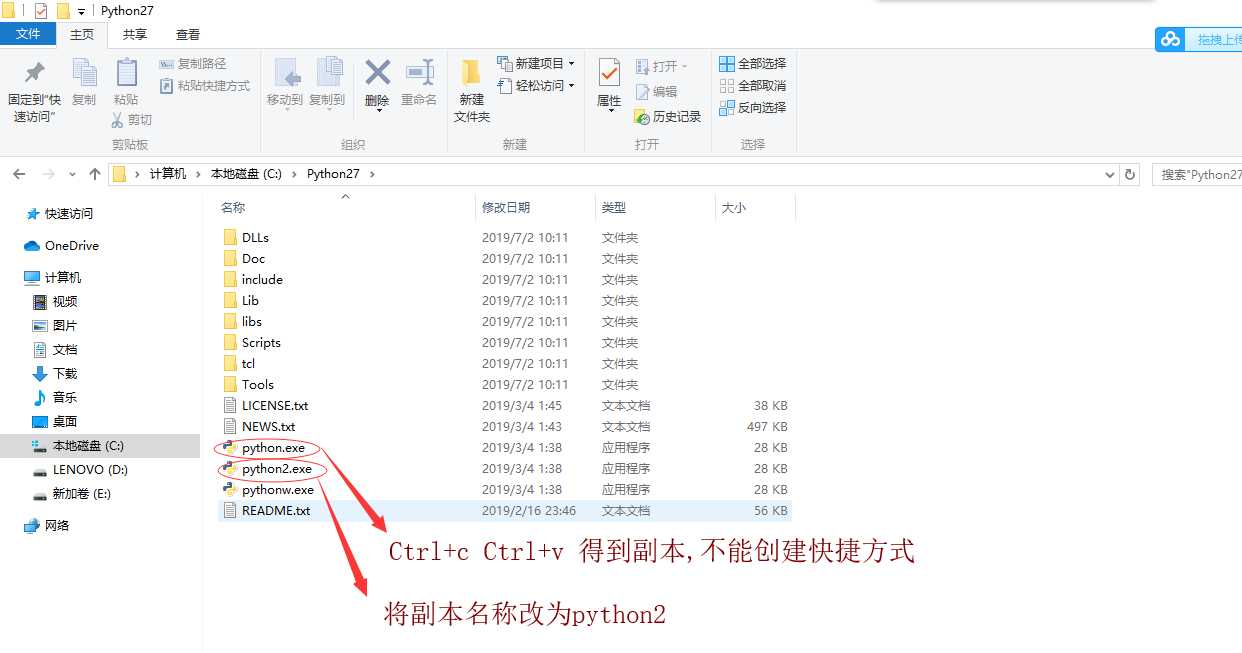Viewport: 1242px width, 653px height.
Task: Click Select none (全部取消)
Action: [x=753, y=86]
